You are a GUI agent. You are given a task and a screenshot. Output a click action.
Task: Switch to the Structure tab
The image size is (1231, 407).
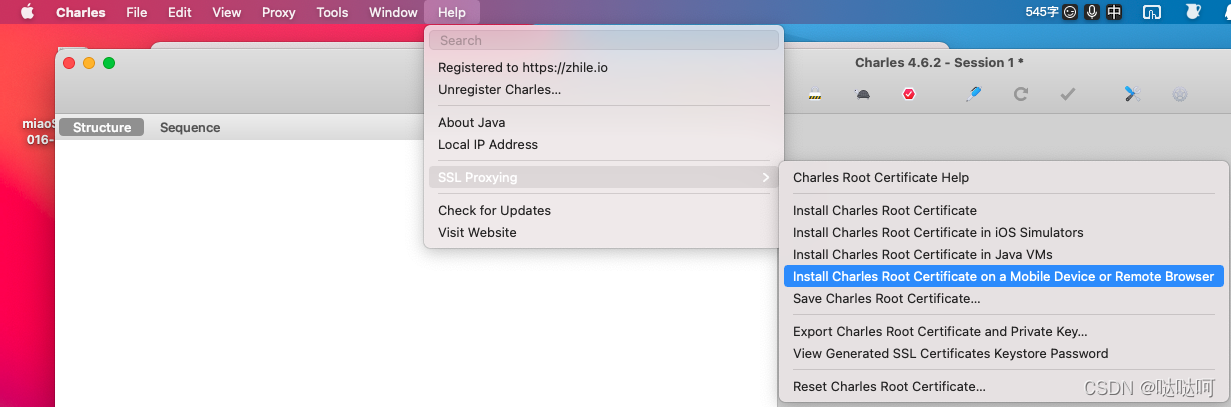[102, 128]
